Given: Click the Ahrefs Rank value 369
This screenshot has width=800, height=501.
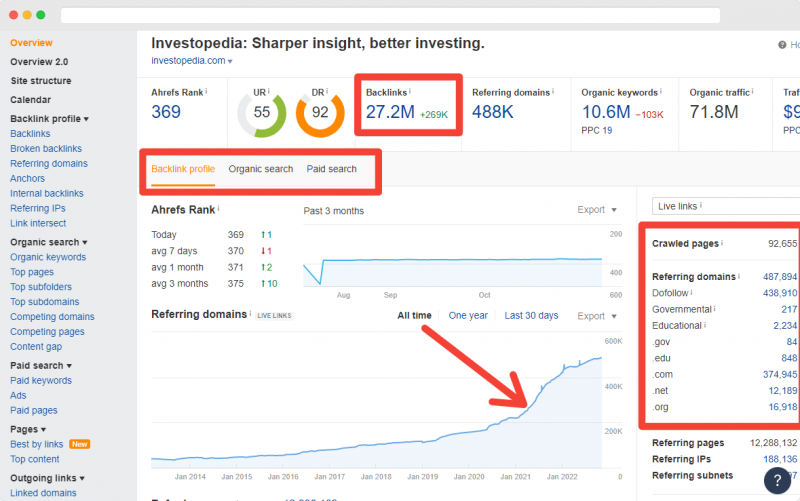Looking at the screenshot, I should (166, 112).
